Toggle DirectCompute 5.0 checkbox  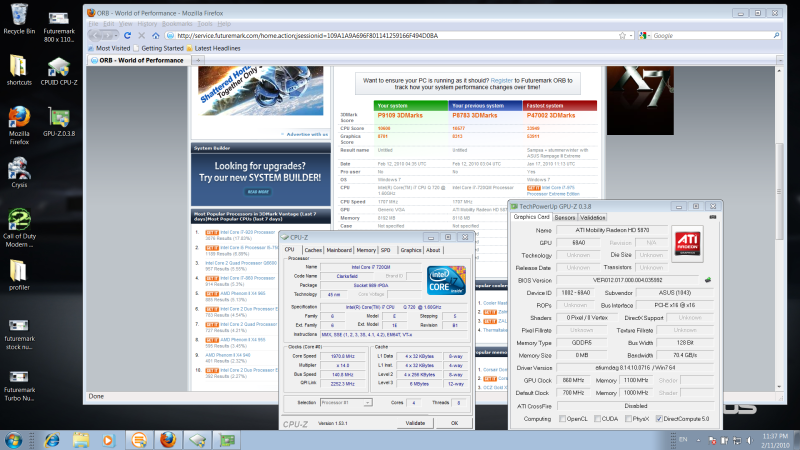pyautogui.click(x=659, y=419)
